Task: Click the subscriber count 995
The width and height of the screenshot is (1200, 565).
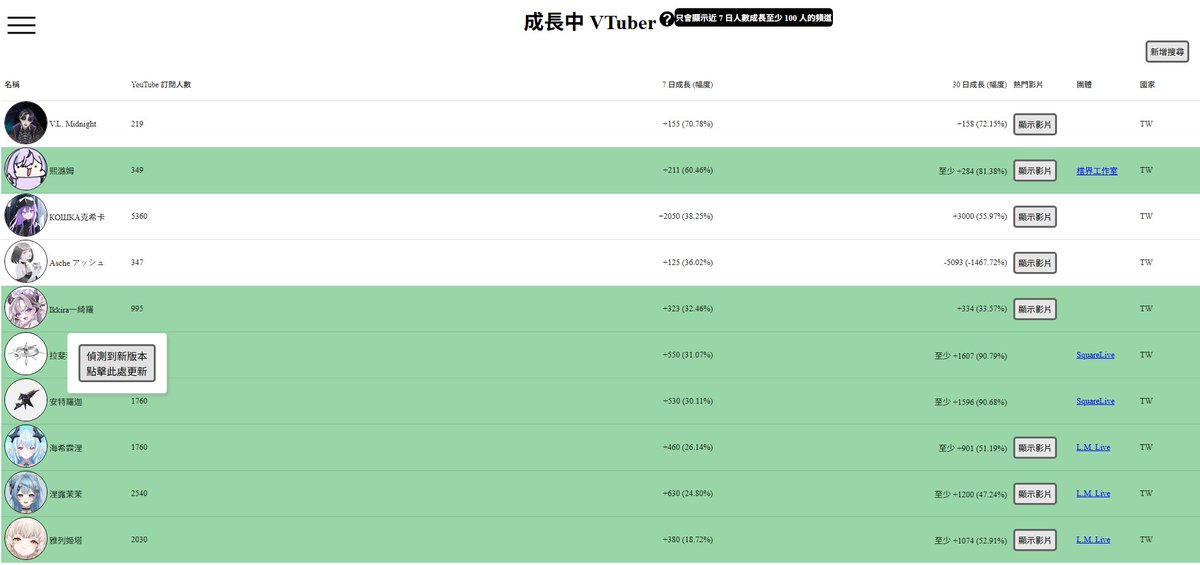Action: (x=137, y=309)
